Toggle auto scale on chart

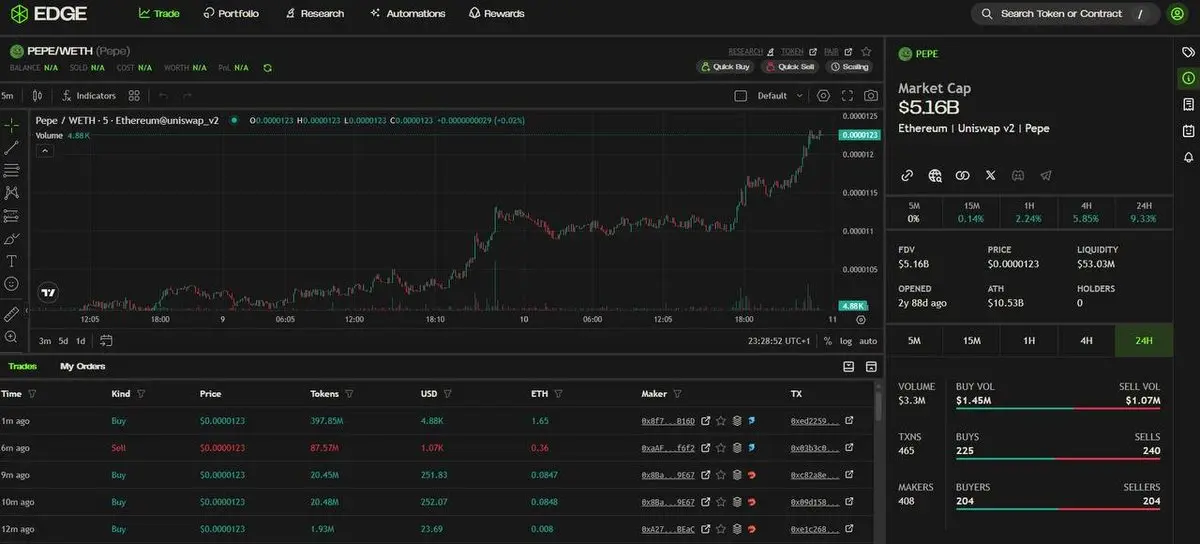pos(869,341)
